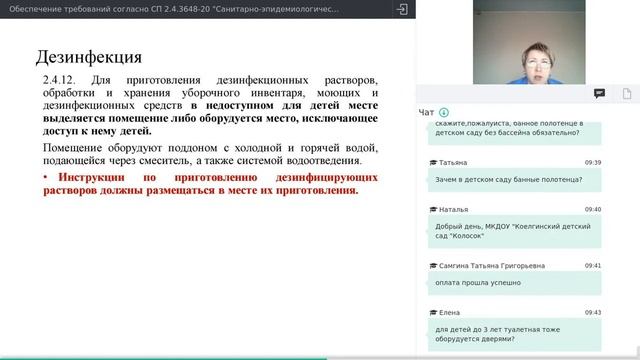Open the chat tab icon

point(599,94)
